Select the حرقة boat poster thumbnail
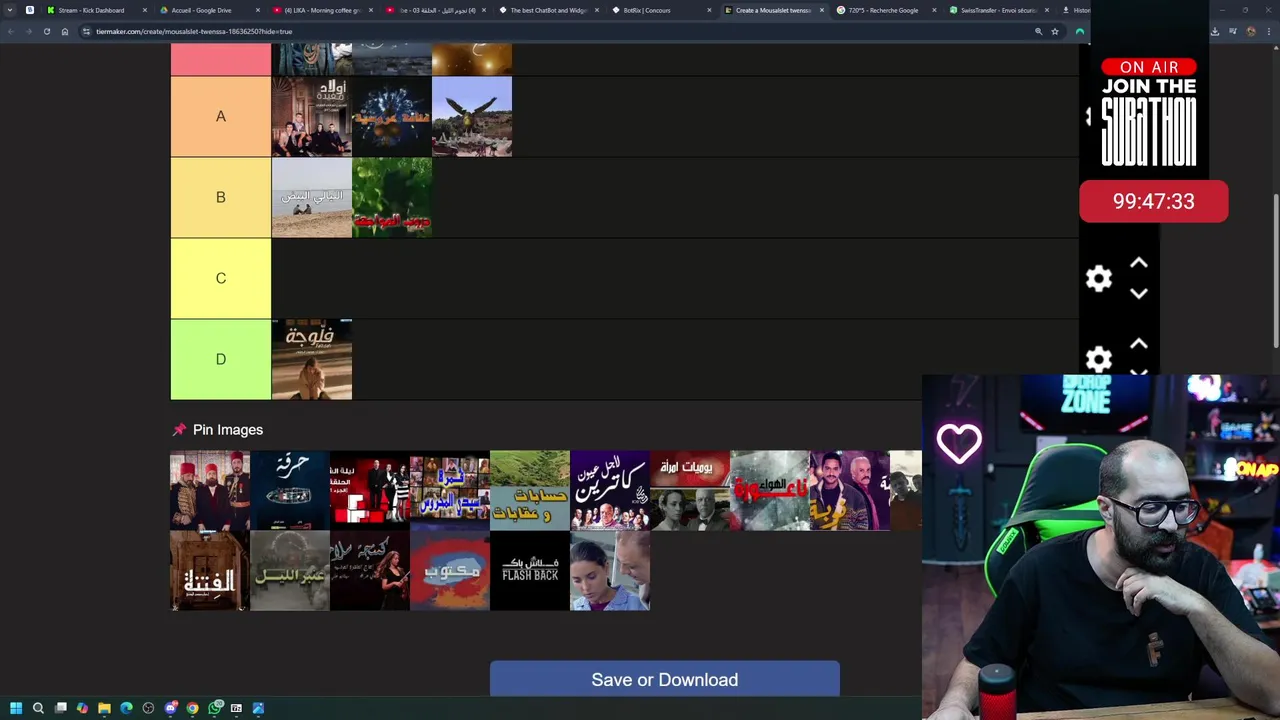This screenshot has width=1280, height=720. (290, 490)
